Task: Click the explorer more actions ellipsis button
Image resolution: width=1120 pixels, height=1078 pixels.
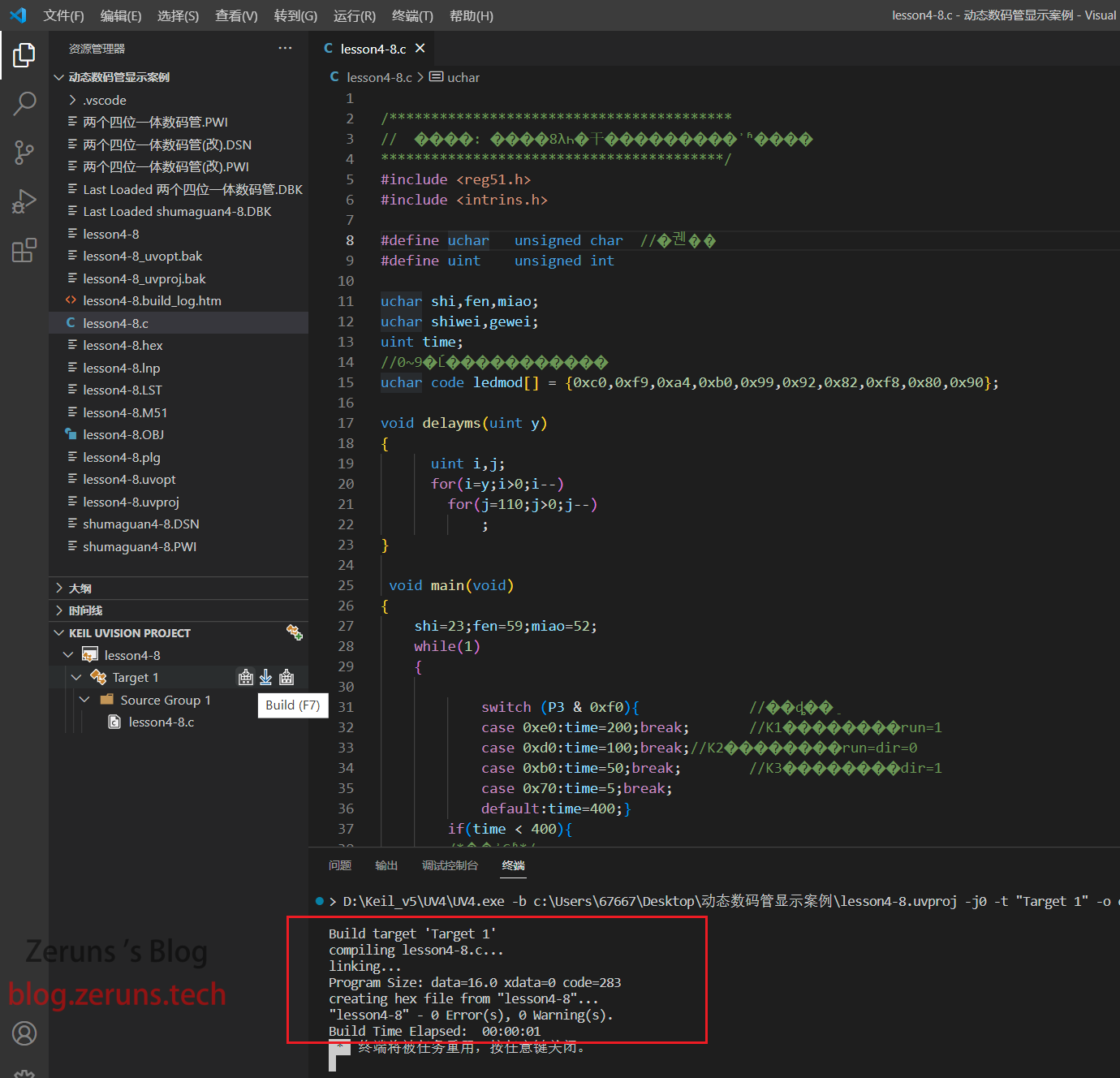Action: tap(285, 49)
